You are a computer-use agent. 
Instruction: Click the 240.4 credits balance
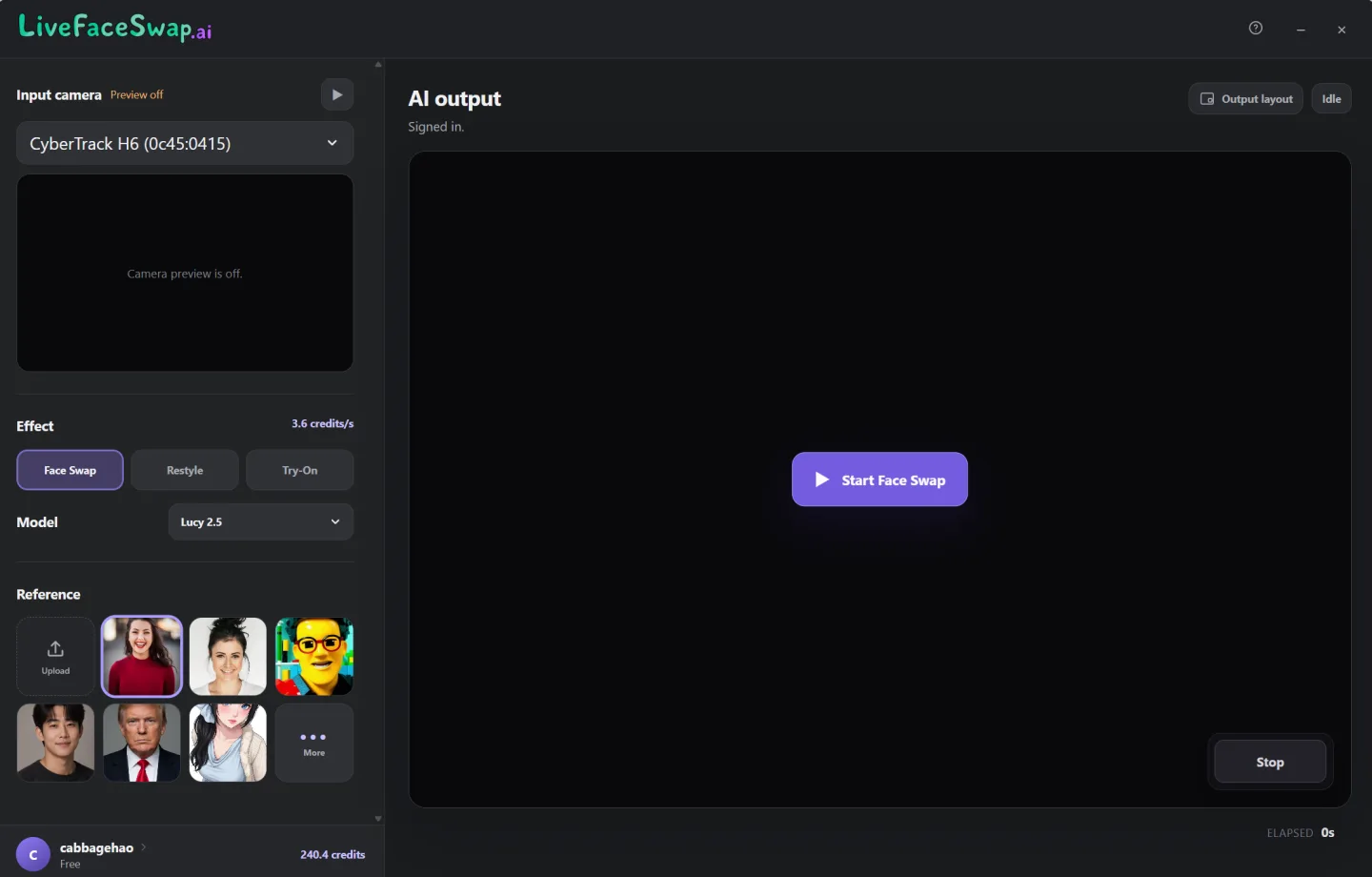[333, 854]
